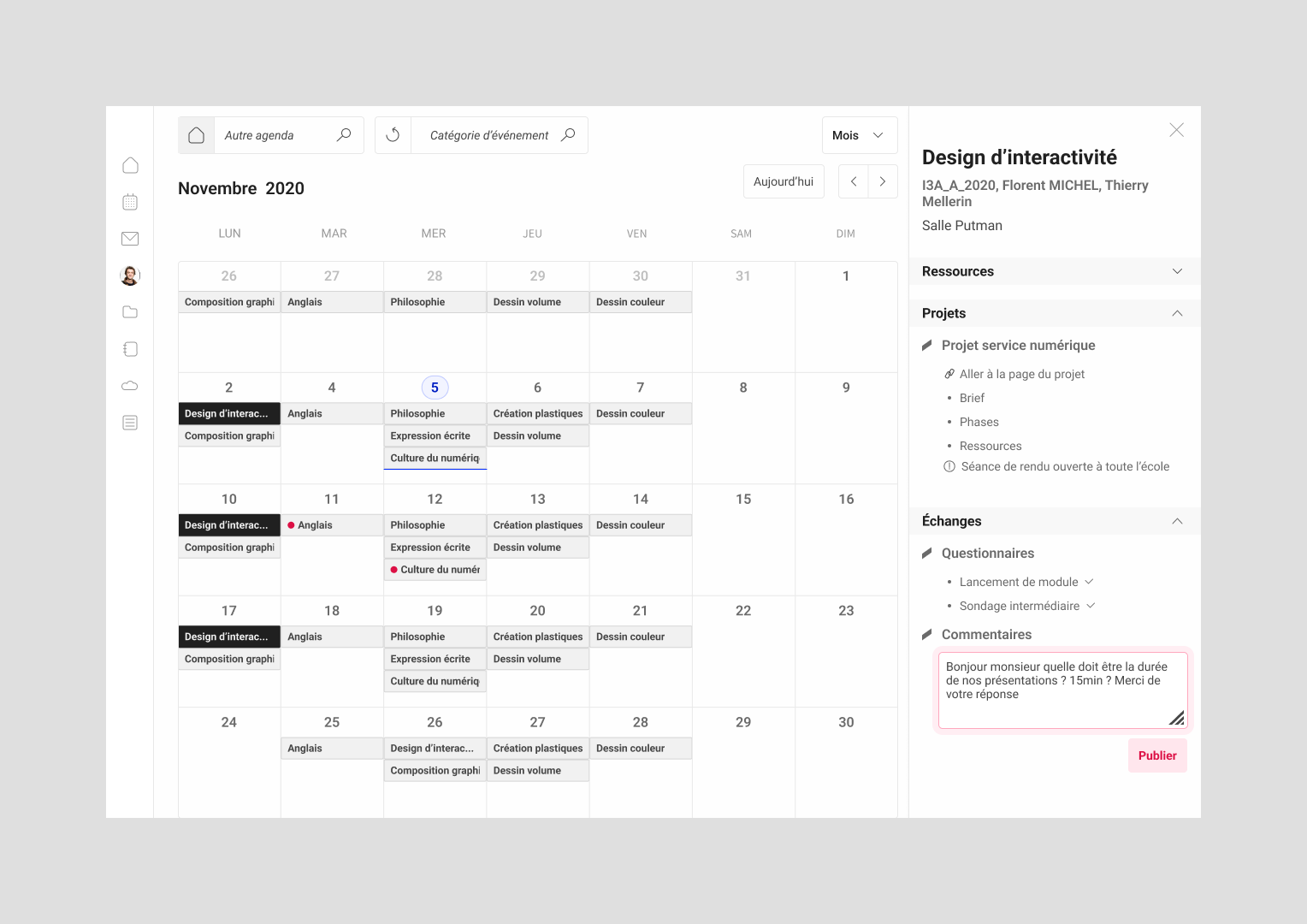
Task: Open Anglais event on 25
Action: 332,748
